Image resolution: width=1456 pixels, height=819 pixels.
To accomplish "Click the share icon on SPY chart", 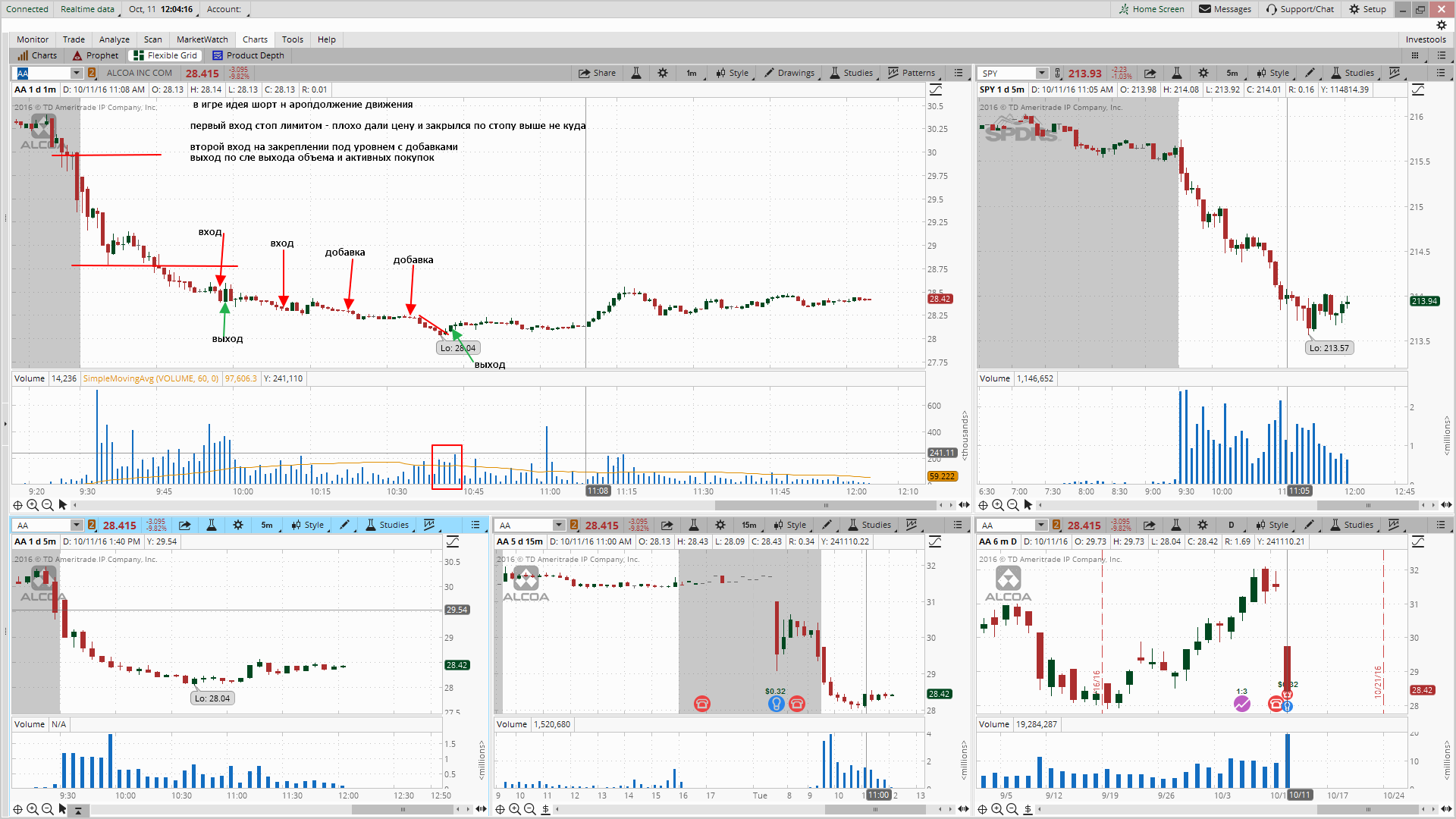I will click(x=1150, y=73).
